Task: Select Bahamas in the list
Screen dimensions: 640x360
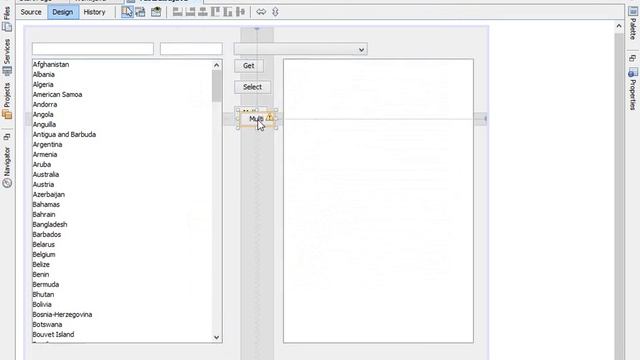Action: 46,204
